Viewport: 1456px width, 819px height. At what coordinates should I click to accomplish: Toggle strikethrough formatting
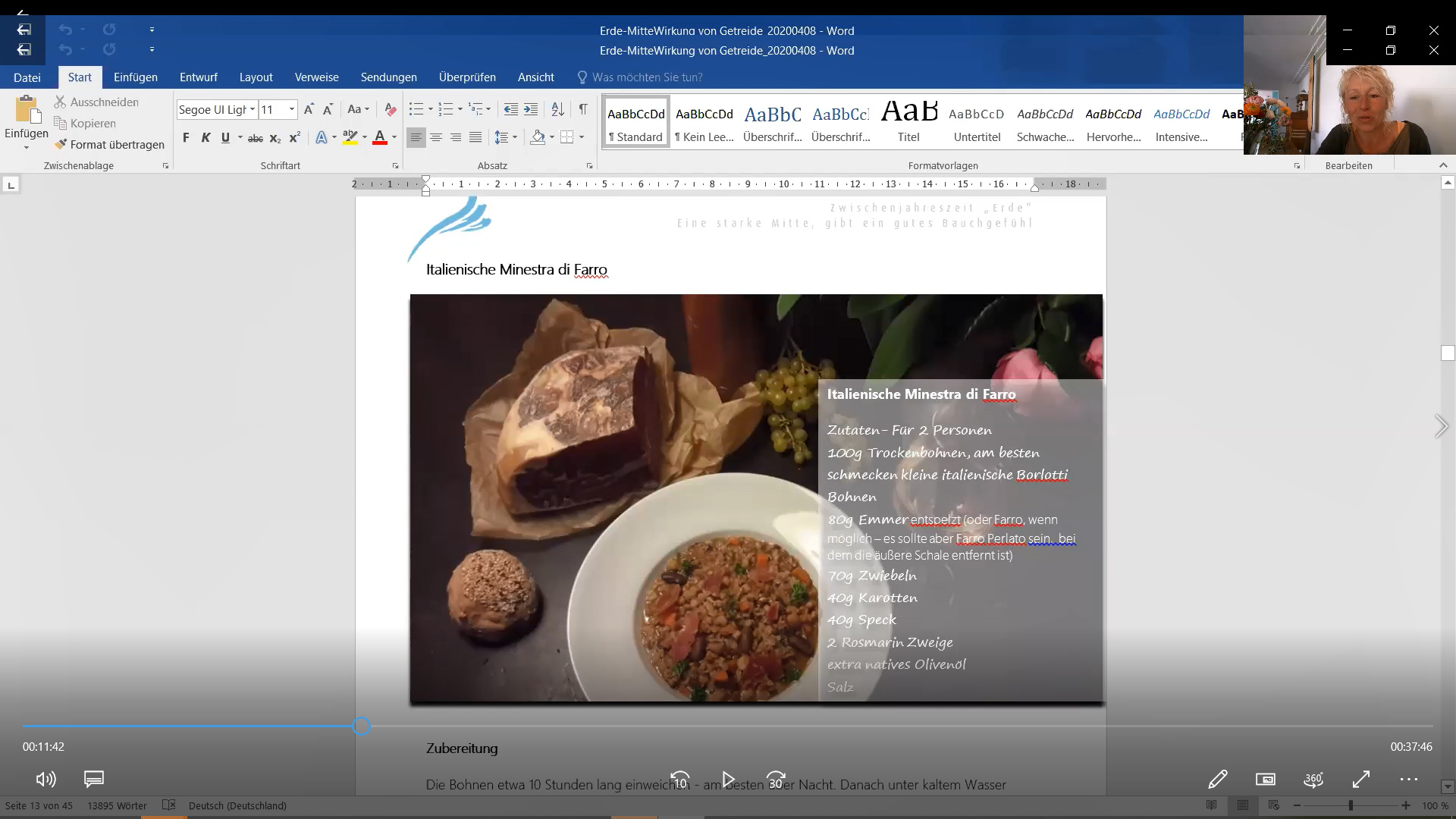(256, 137)
